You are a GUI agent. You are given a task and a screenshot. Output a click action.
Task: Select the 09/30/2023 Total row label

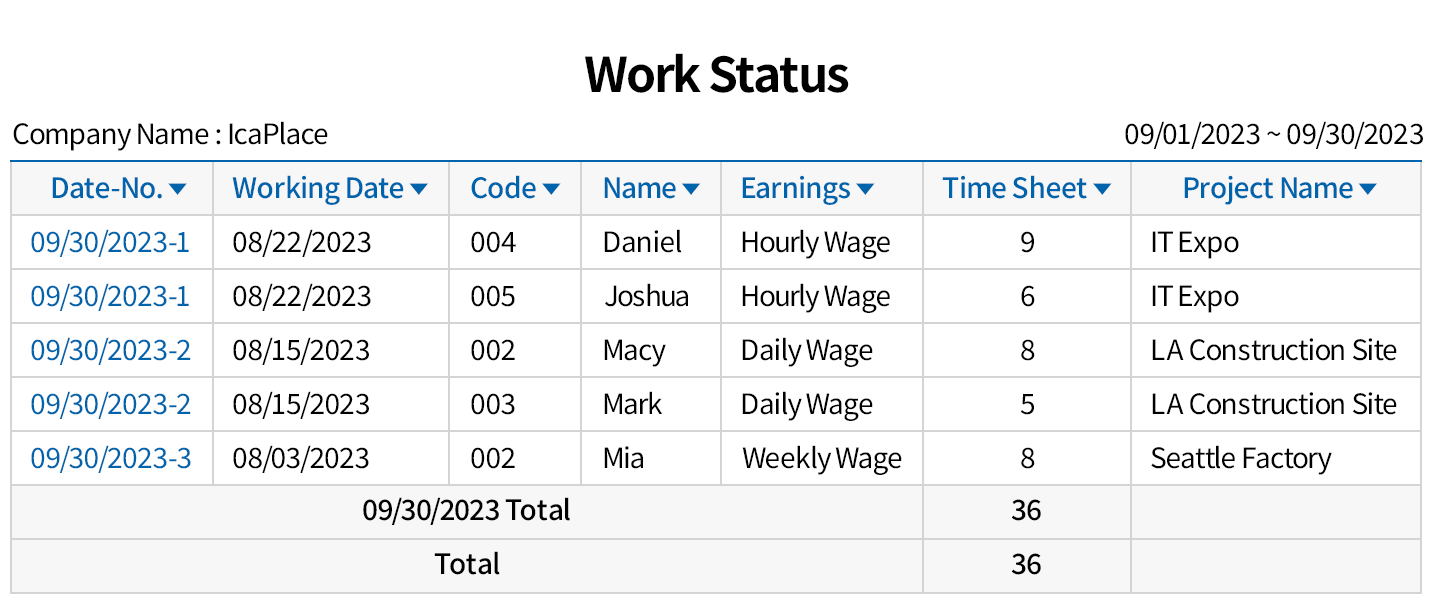click(466, 510)
